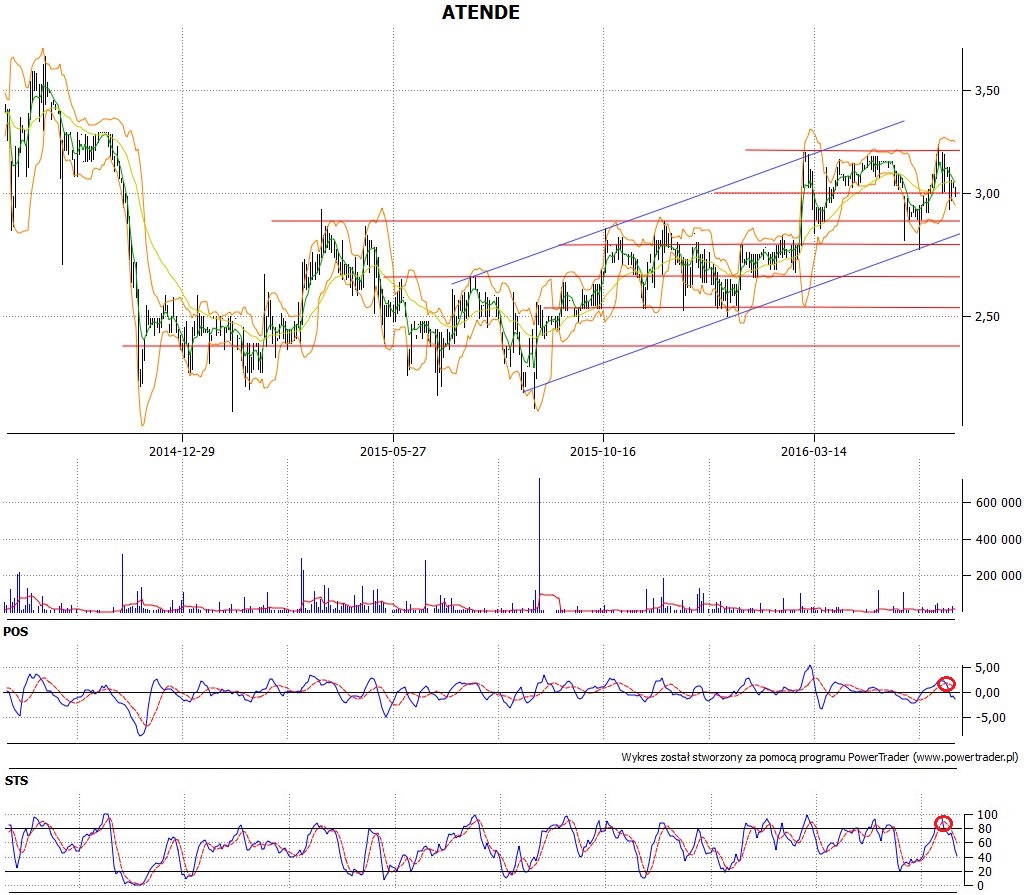Click the 60 STS axis label
Screen dimensions: 1024x895
[984, 843]
